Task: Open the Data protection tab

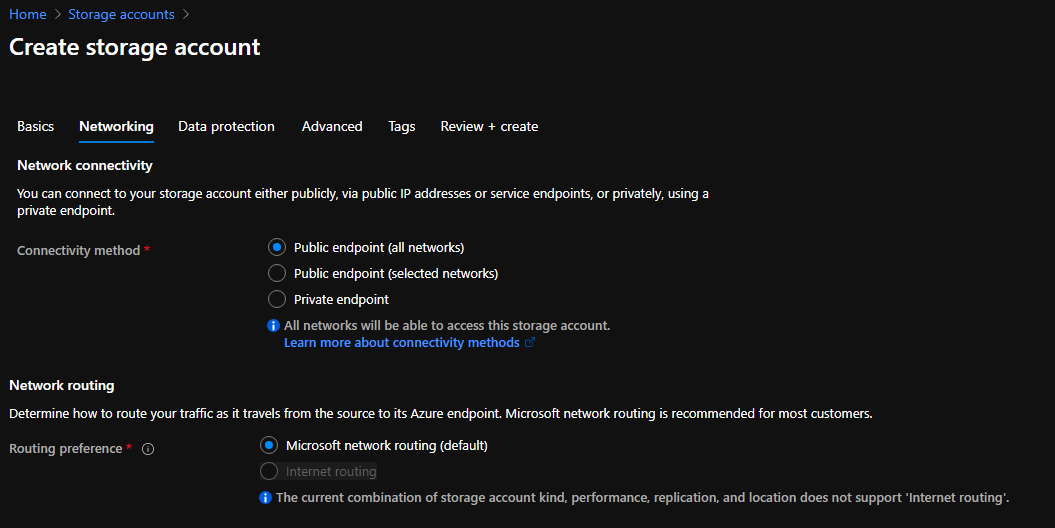Action: pyautogui.click(x=226, y=127)
